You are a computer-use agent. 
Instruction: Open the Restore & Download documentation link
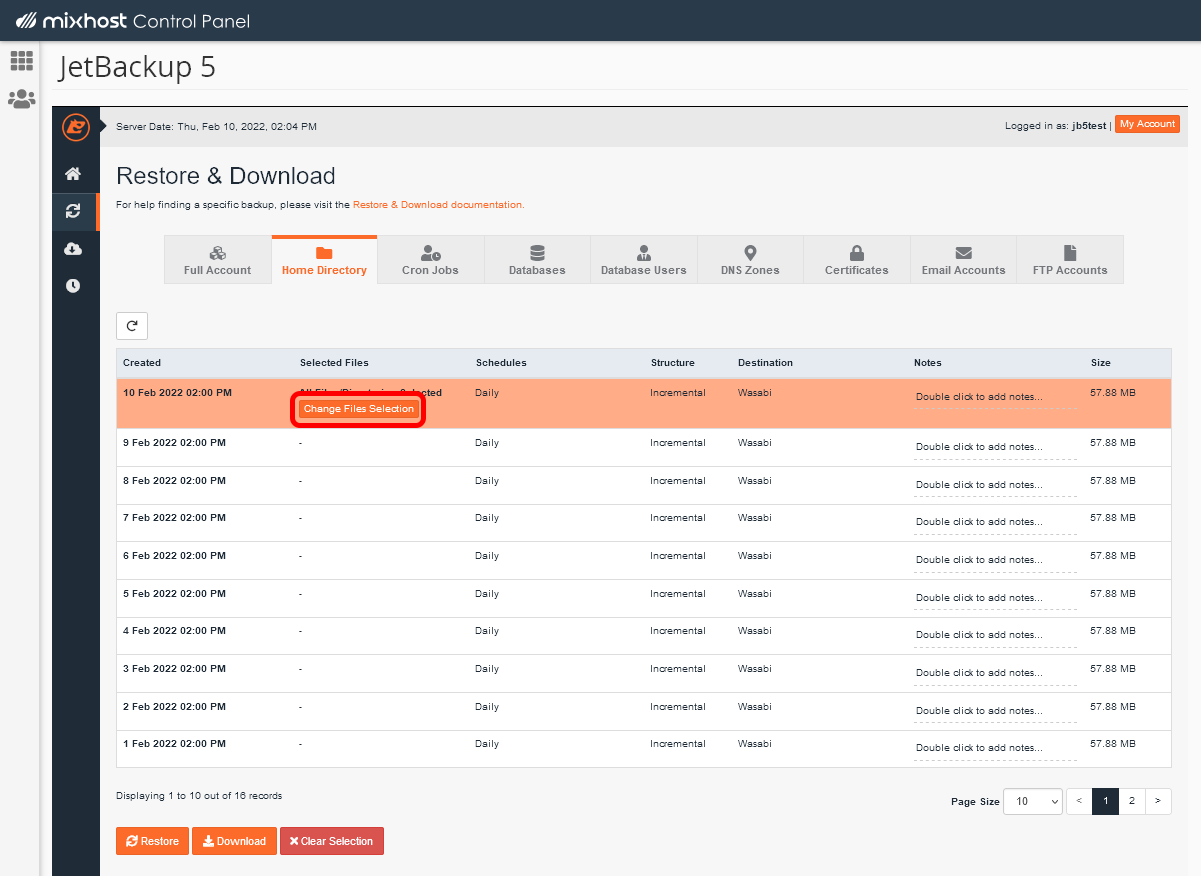(437, 205)
